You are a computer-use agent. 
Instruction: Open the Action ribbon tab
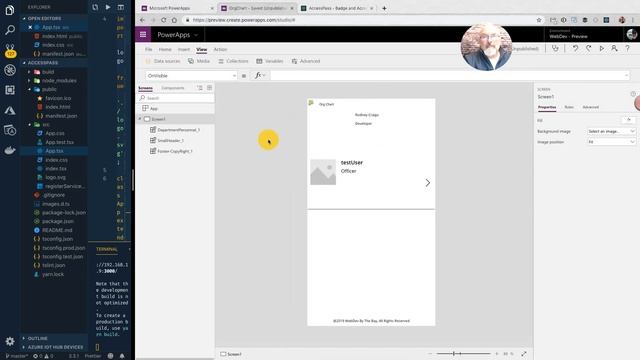(x=220, y=49)
